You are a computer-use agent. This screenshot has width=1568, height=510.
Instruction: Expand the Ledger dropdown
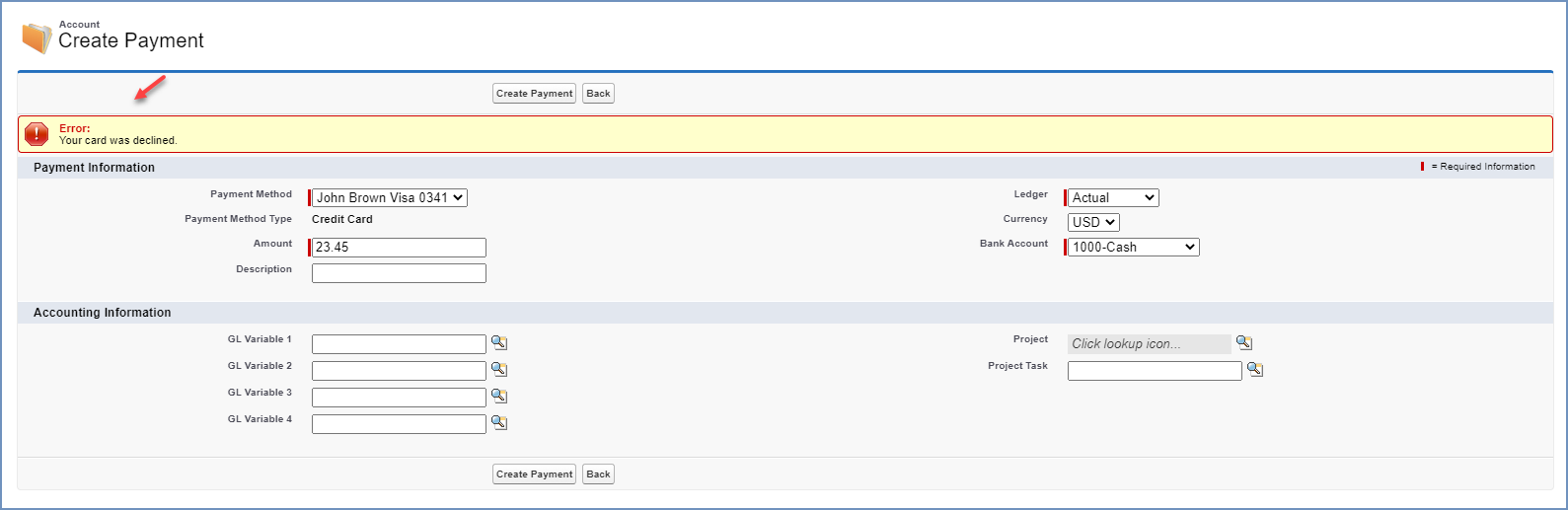tap(1113, 198)
